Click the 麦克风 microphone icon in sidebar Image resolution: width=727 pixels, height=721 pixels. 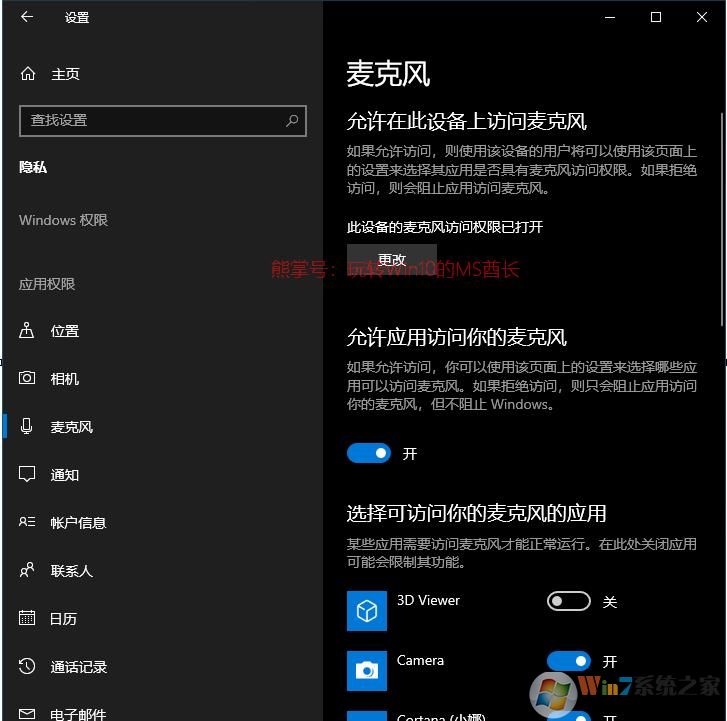pos(26,426)
